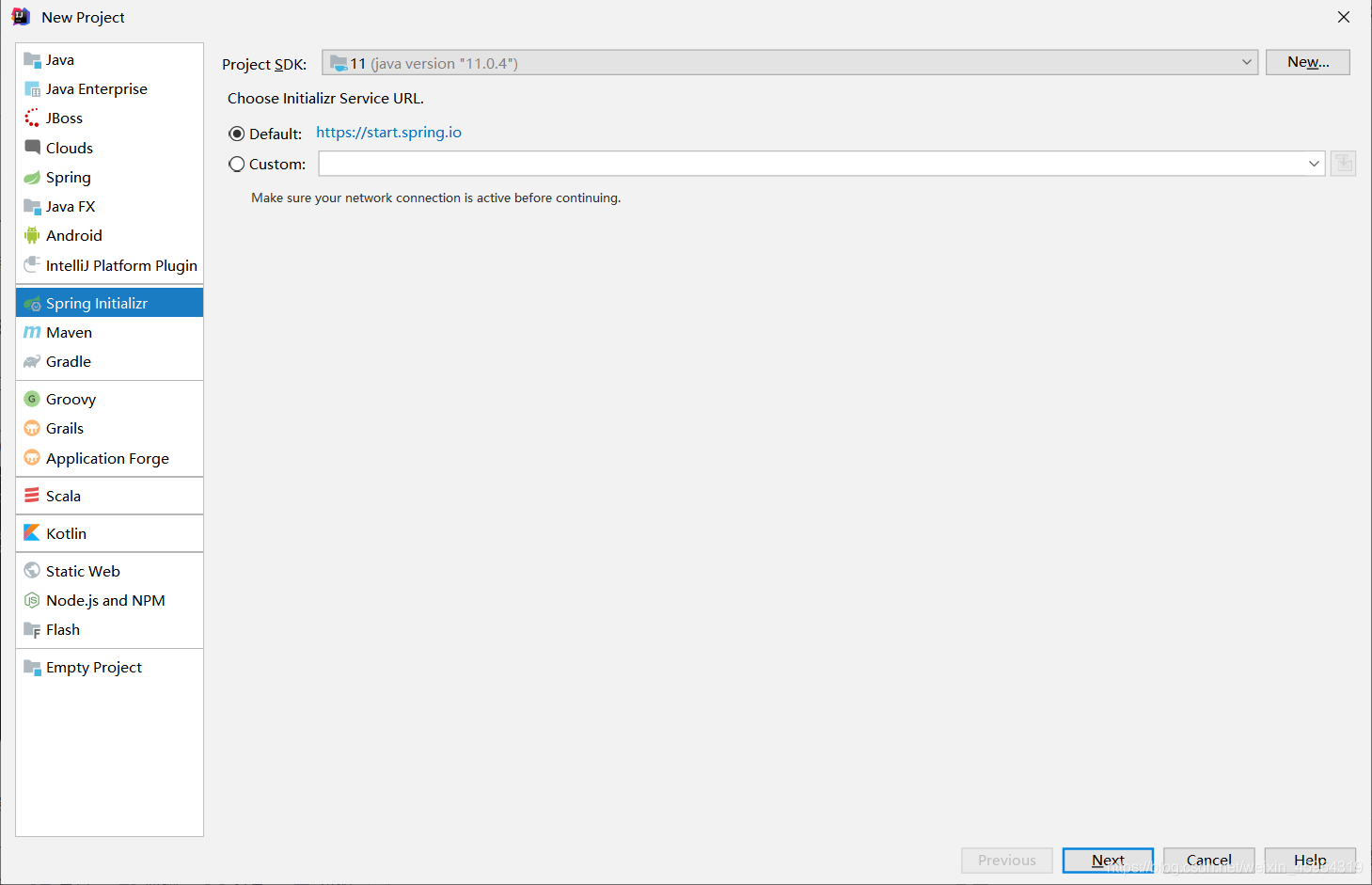Click the Spring Initializr icon
The width and height of the screenshot is (1372, 885).
[x=32, y=304]
